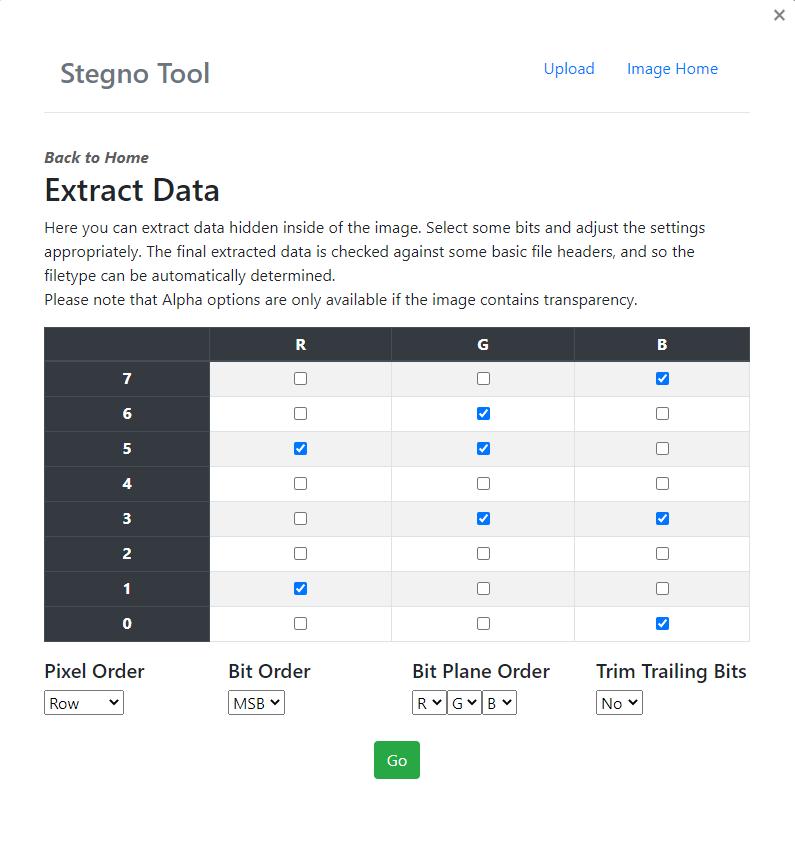Uncheck the B bit 3 checkbox
Viewport: 795px width, 841px height.
coord(662,519)
